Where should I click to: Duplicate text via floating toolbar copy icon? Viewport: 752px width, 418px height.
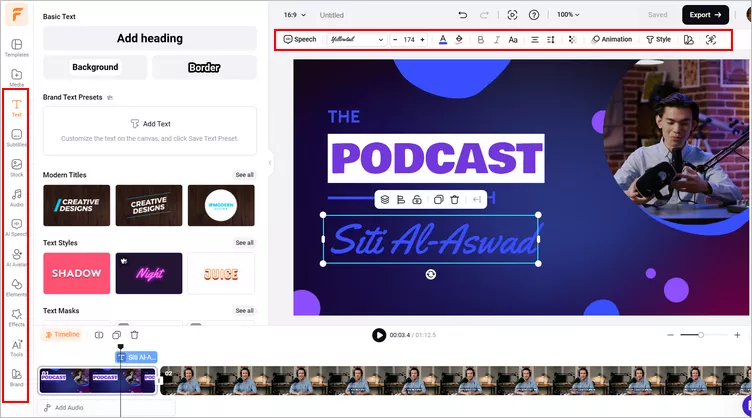(x=438, y=199)
